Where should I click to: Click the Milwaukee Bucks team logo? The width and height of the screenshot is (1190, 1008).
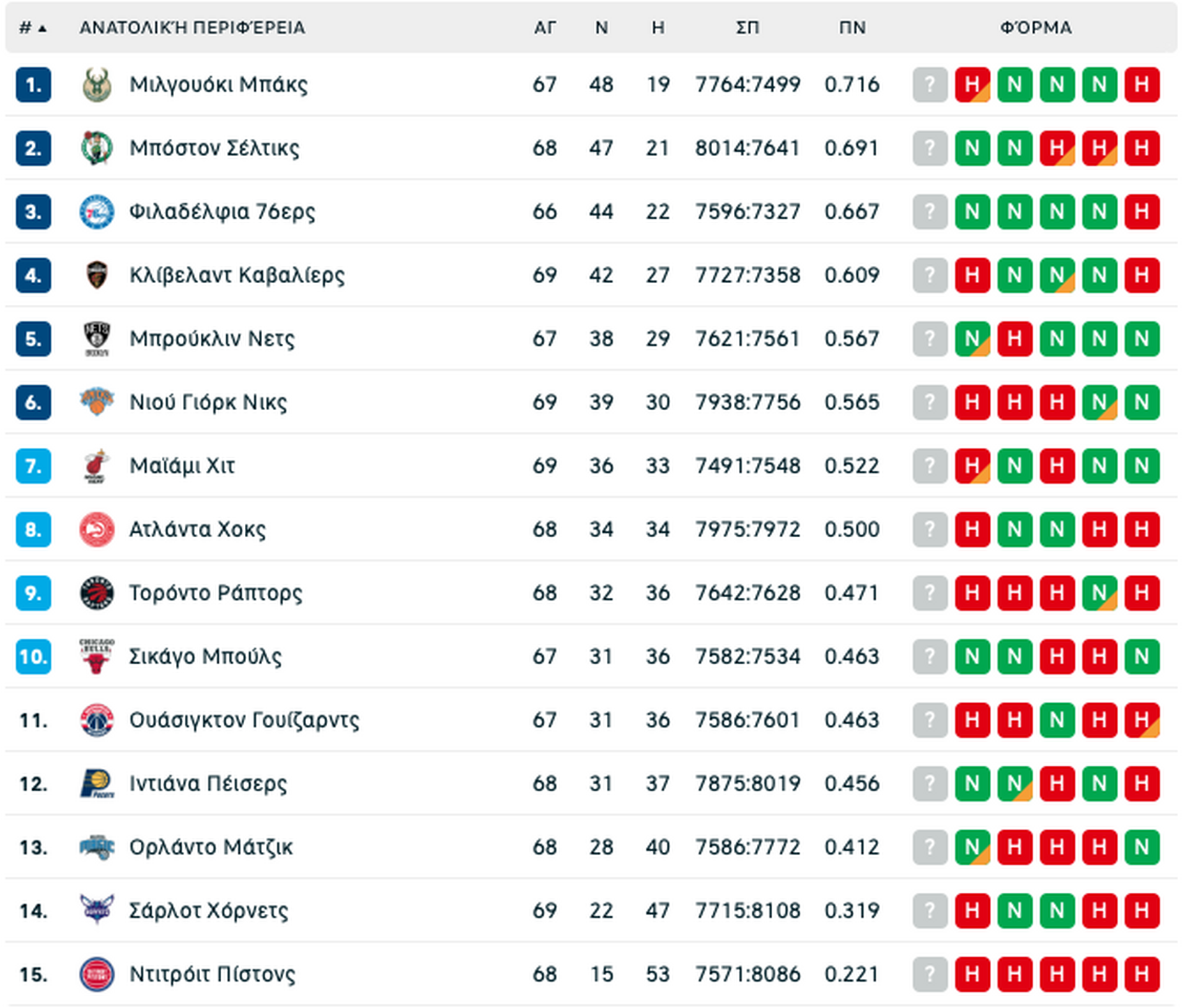click(97, 85)
